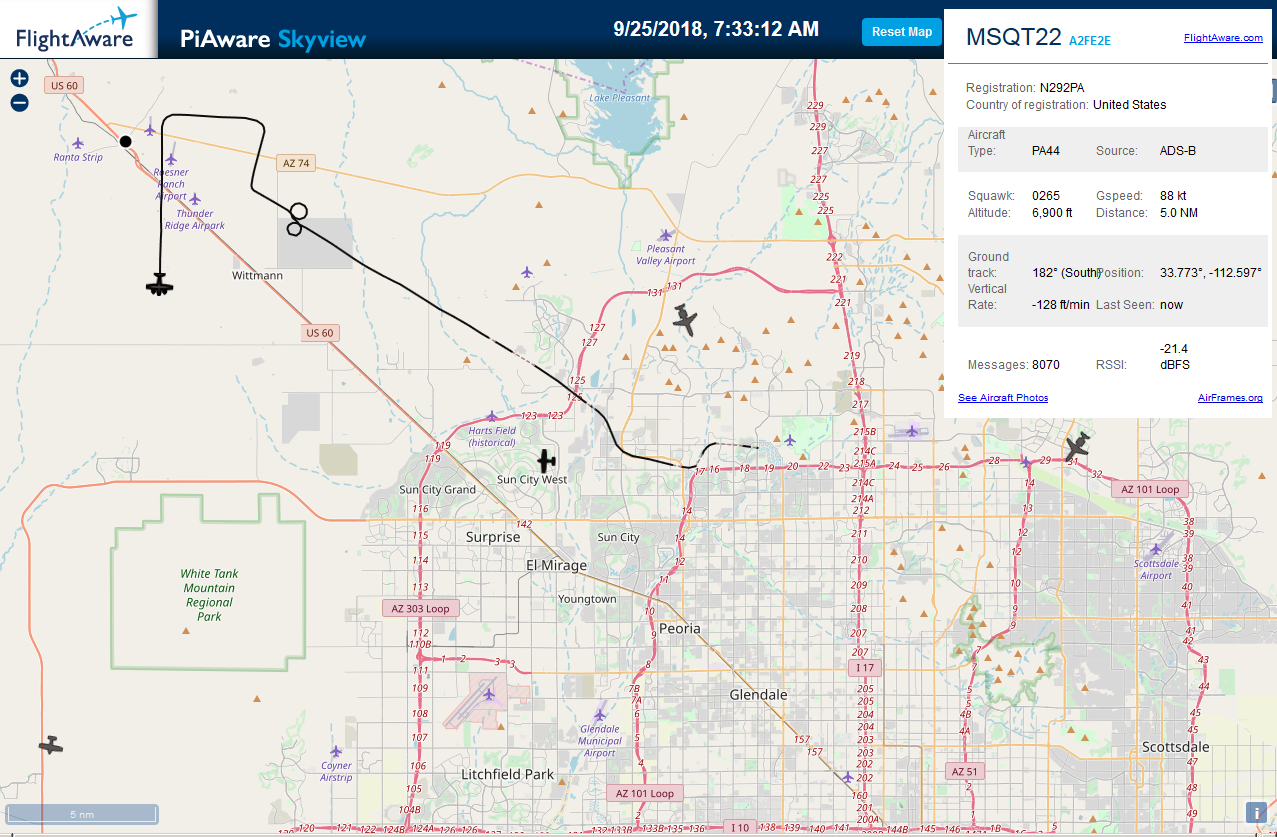This screenshot has width=1277, height=837.
Task: Select the aircraft icon near AZ 101 exit 31
Action: 1076,446
